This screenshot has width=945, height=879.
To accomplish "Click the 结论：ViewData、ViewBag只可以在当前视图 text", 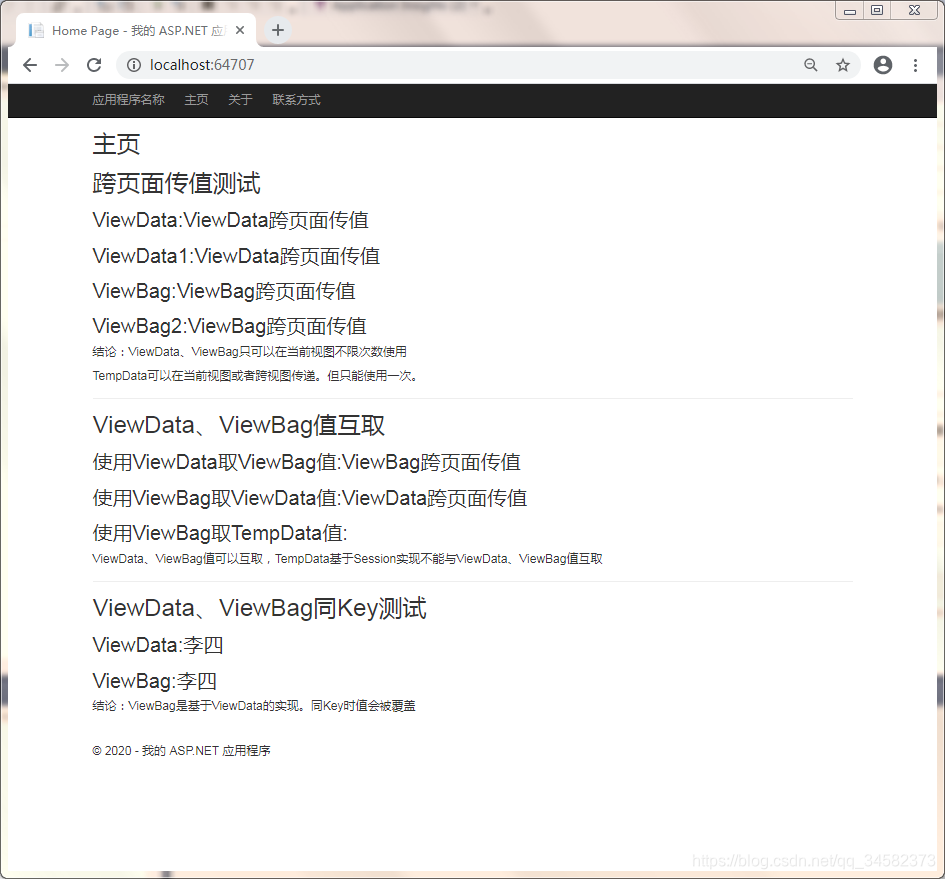I will click(250, 351).
